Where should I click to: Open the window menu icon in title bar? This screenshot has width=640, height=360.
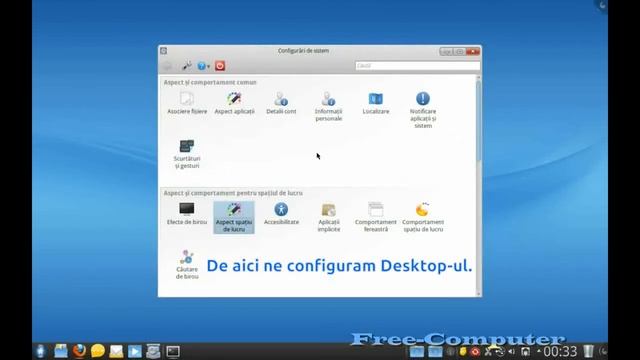point(164,51)
